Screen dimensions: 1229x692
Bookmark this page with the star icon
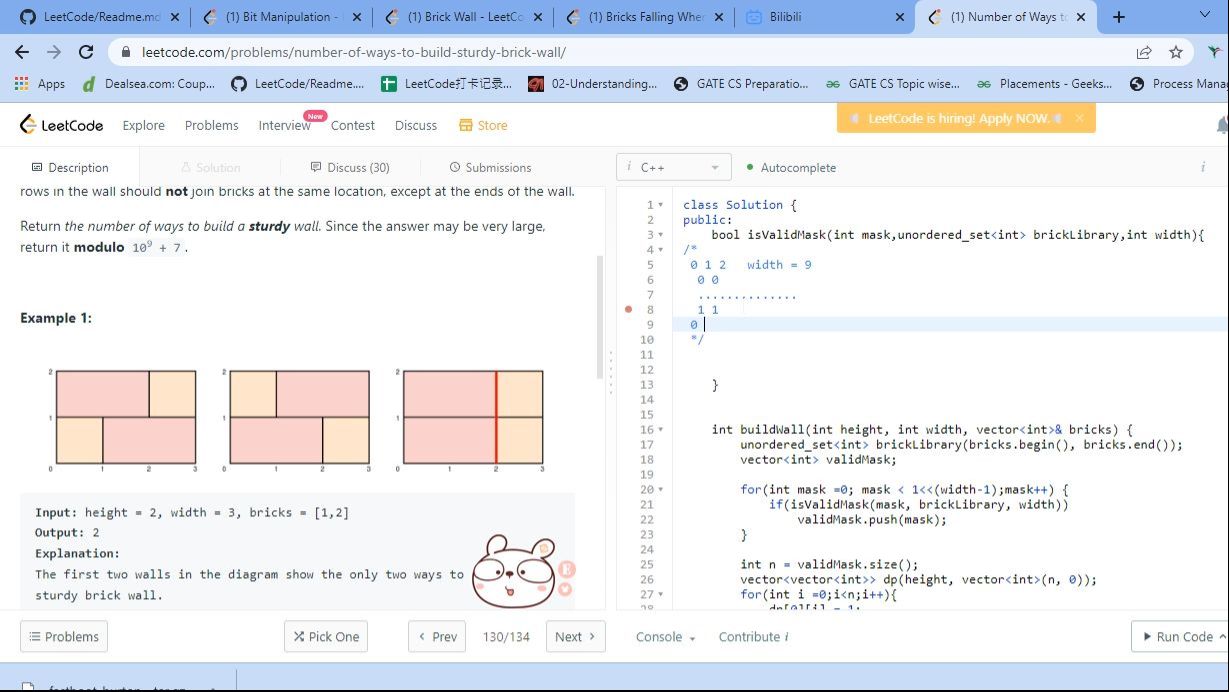(x=1176, y=52)
